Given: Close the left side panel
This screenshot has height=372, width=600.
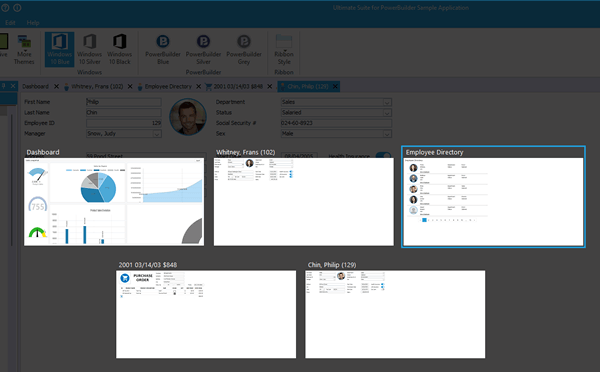Looking at the screenshot, I should coord(13,86).
